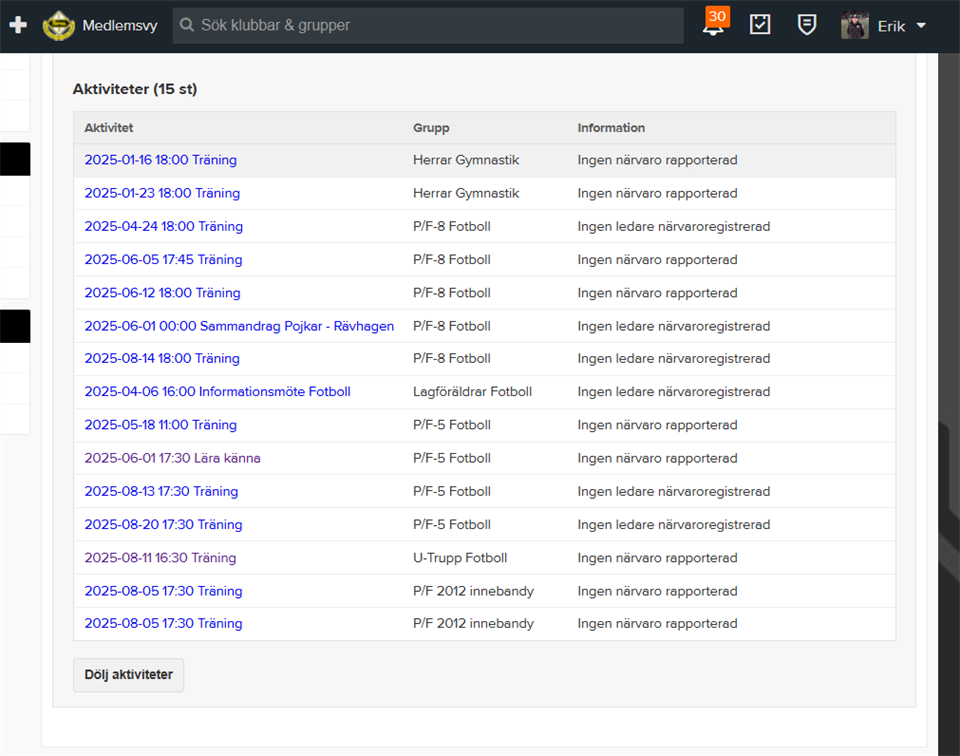Viewport: 960px width, 756px height.
Task: Open 2025-06-05 17:45 Träning link
Action: pyautogui.click(x=163, y=260)
